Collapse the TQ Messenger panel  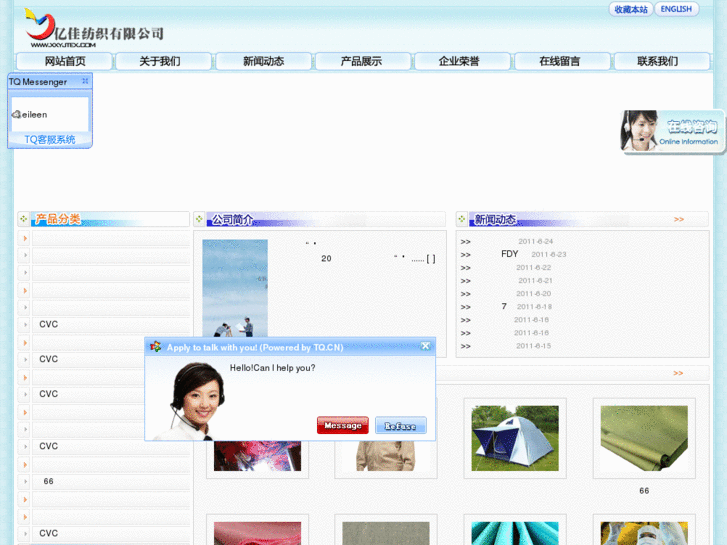click(85, 81)
